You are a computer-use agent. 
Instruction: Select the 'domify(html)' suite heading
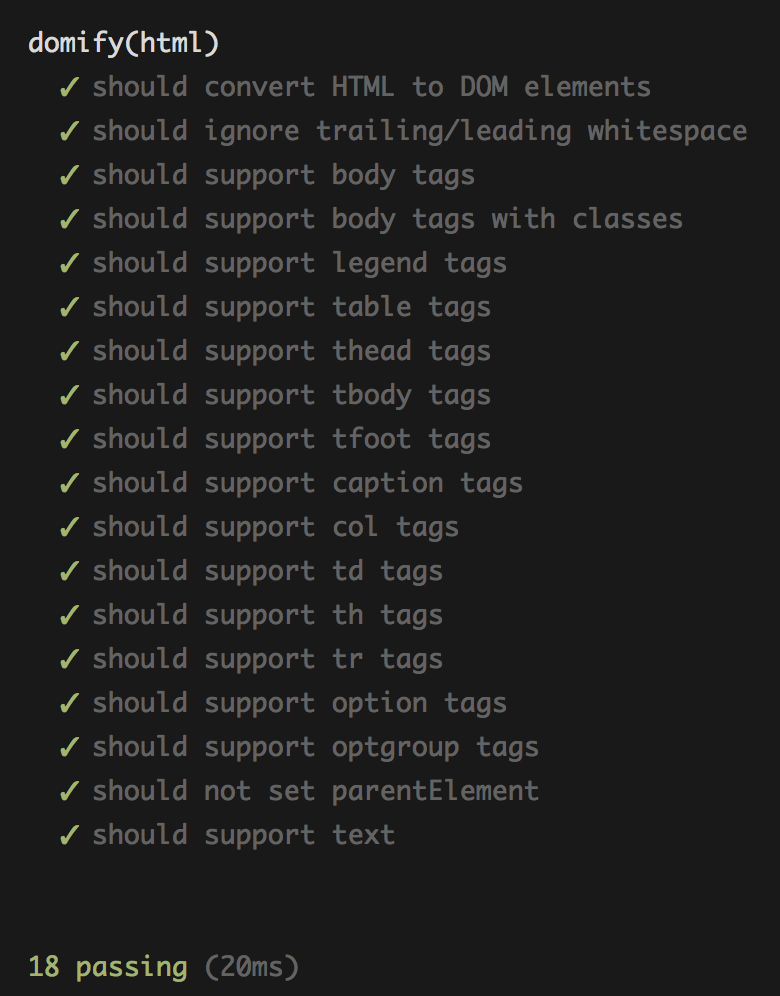pos(124,43)
